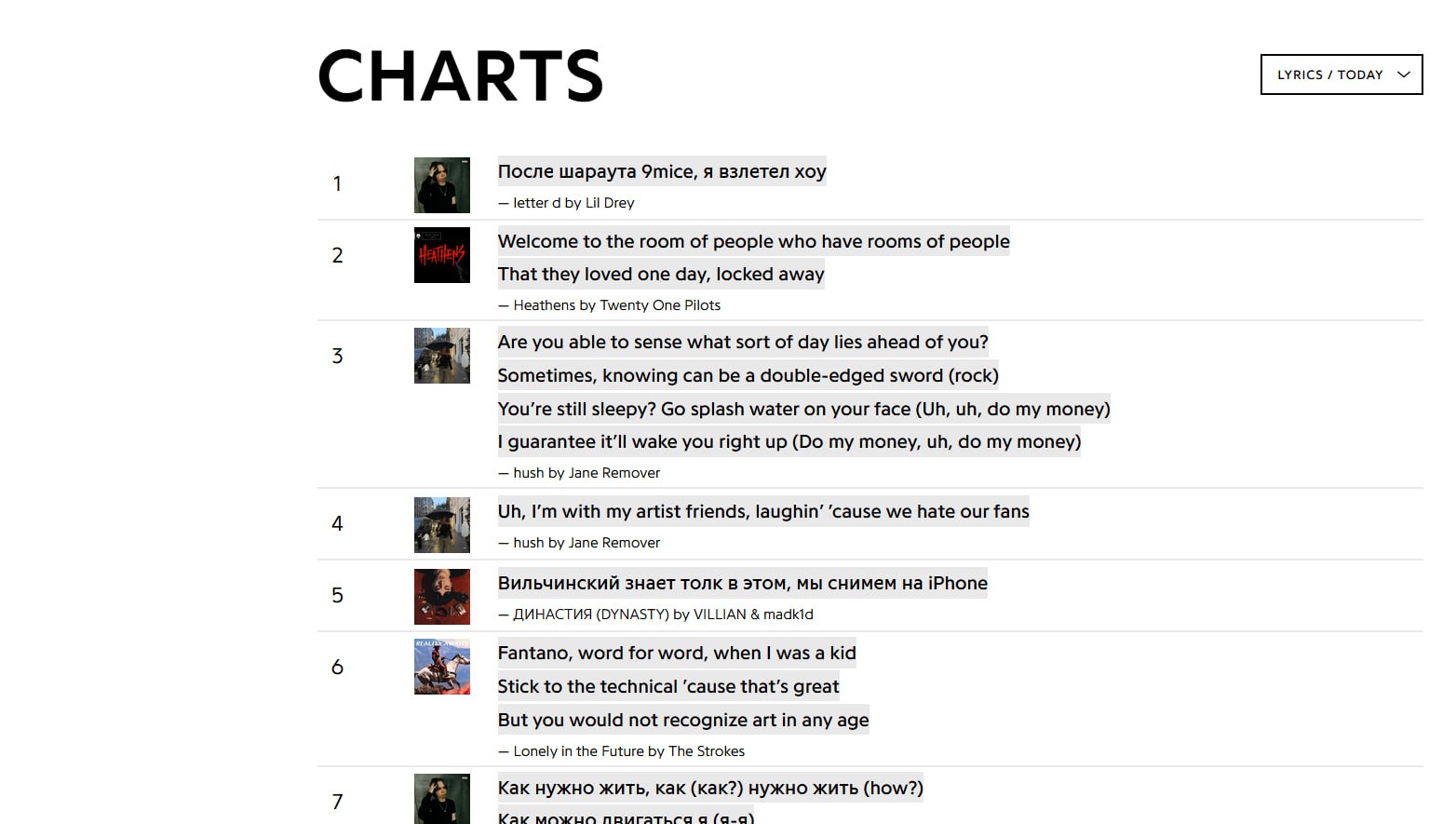Open lyric 'Are you able to sense what sort'

click(743, 342)
